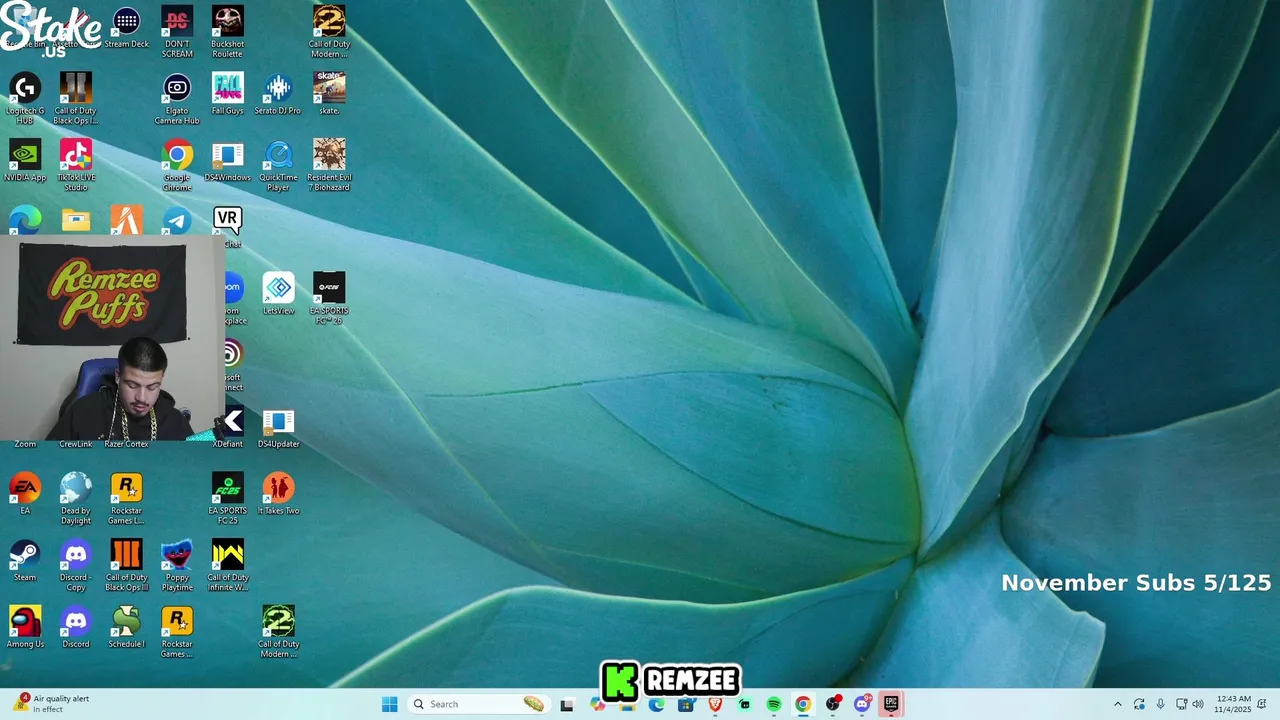Select the XDefiant desktop shortcut
This screenshot has width=1280, height=720.
pos(229,428)
